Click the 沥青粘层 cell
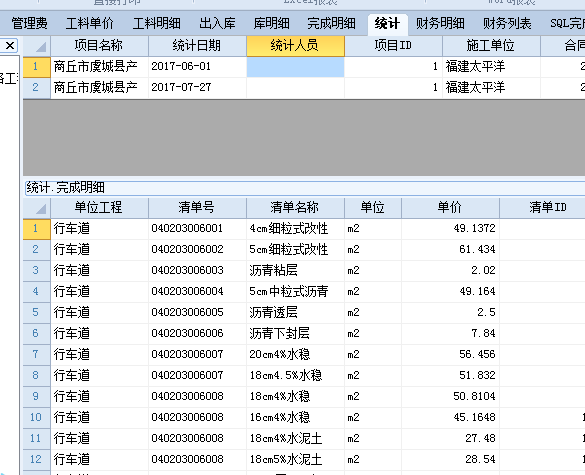Screen dimensions: 585x475 point(295,271)
